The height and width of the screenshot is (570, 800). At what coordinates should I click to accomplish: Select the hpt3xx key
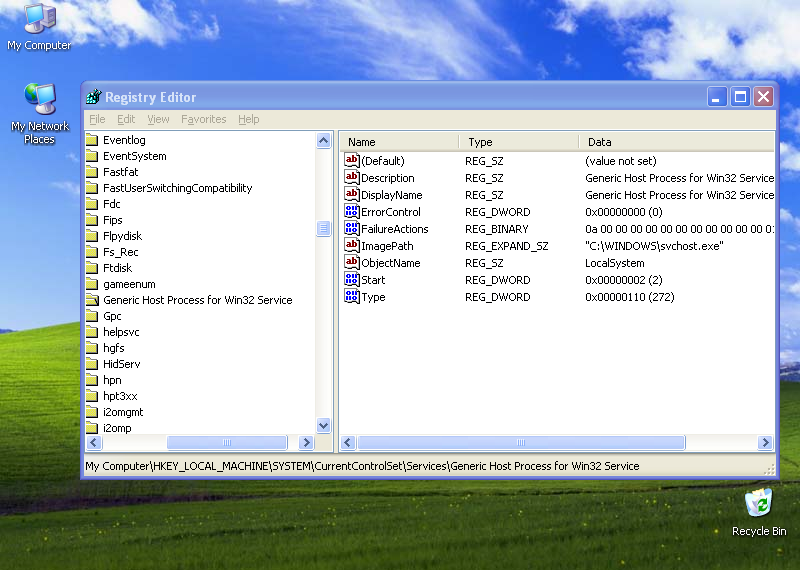(120, 396)
